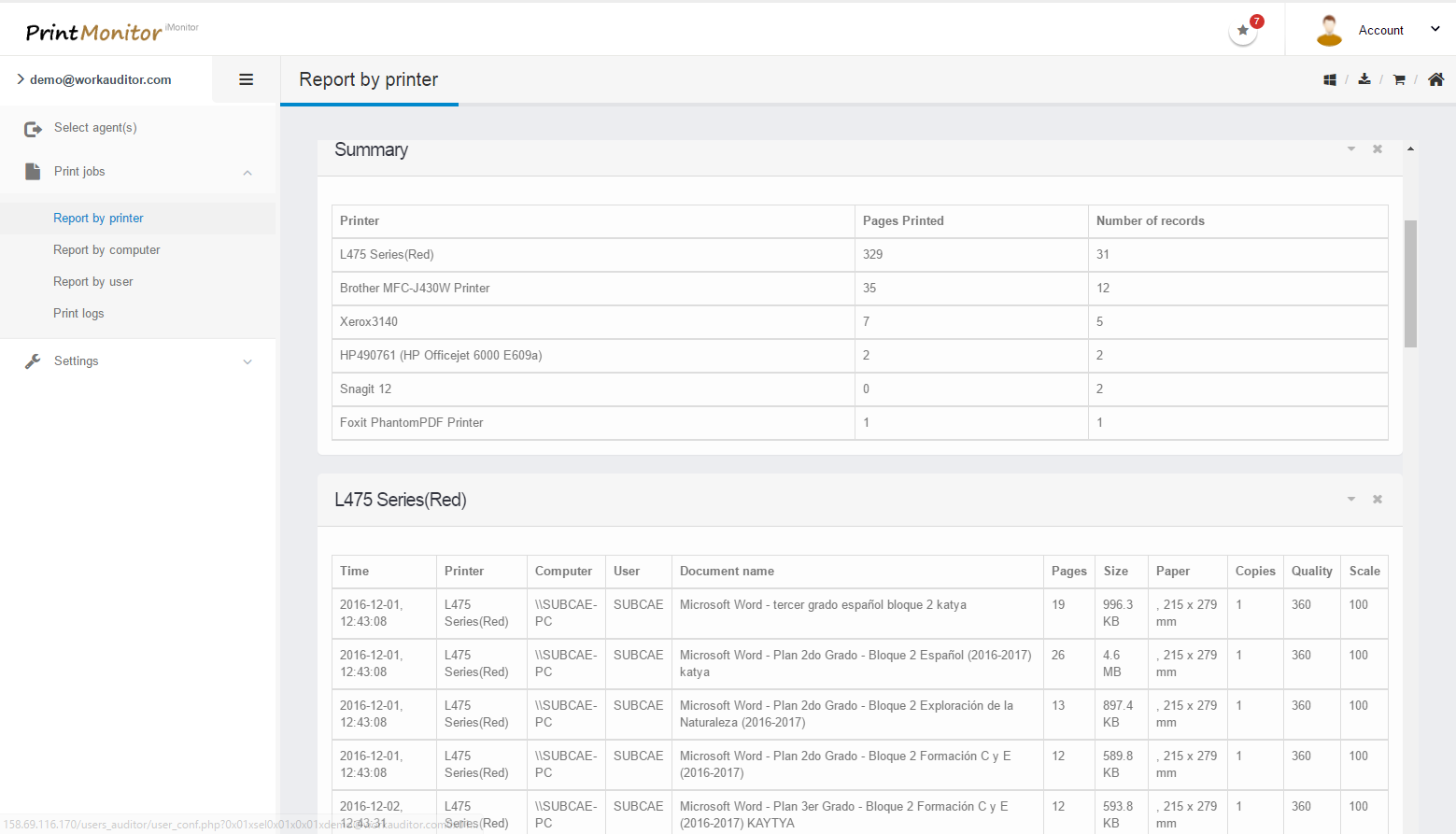The width and height of the screenshot is (1456, 834).
Task: Click the demo@workauditor.com account link
Action: 100,80
